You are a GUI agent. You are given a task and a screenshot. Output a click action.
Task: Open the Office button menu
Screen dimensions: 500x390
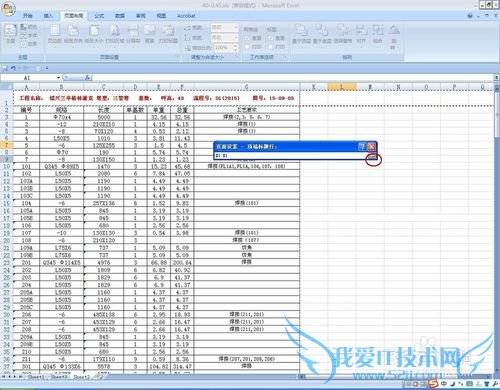pyautogui.click(x=9, y=8)
